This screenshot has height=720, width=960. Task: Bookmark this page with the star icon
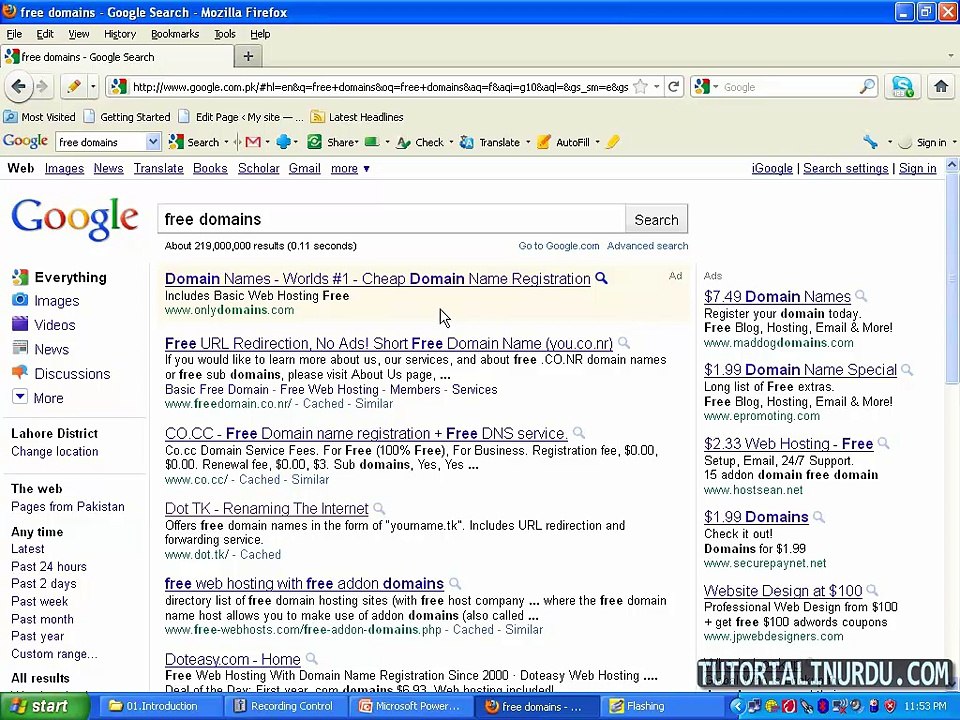pos(640,87)
